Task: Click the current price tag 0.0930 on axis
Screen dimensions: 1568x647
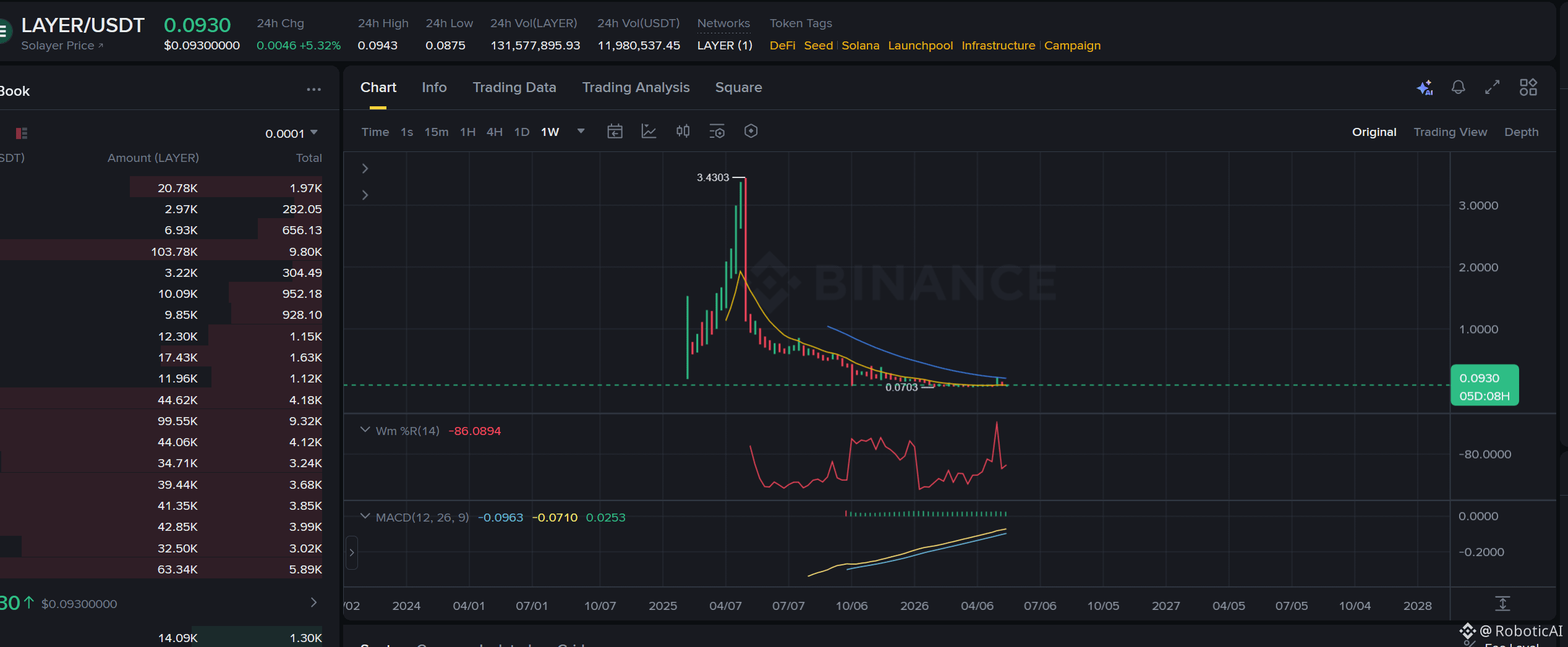Action: click(x=1484, y=386)
